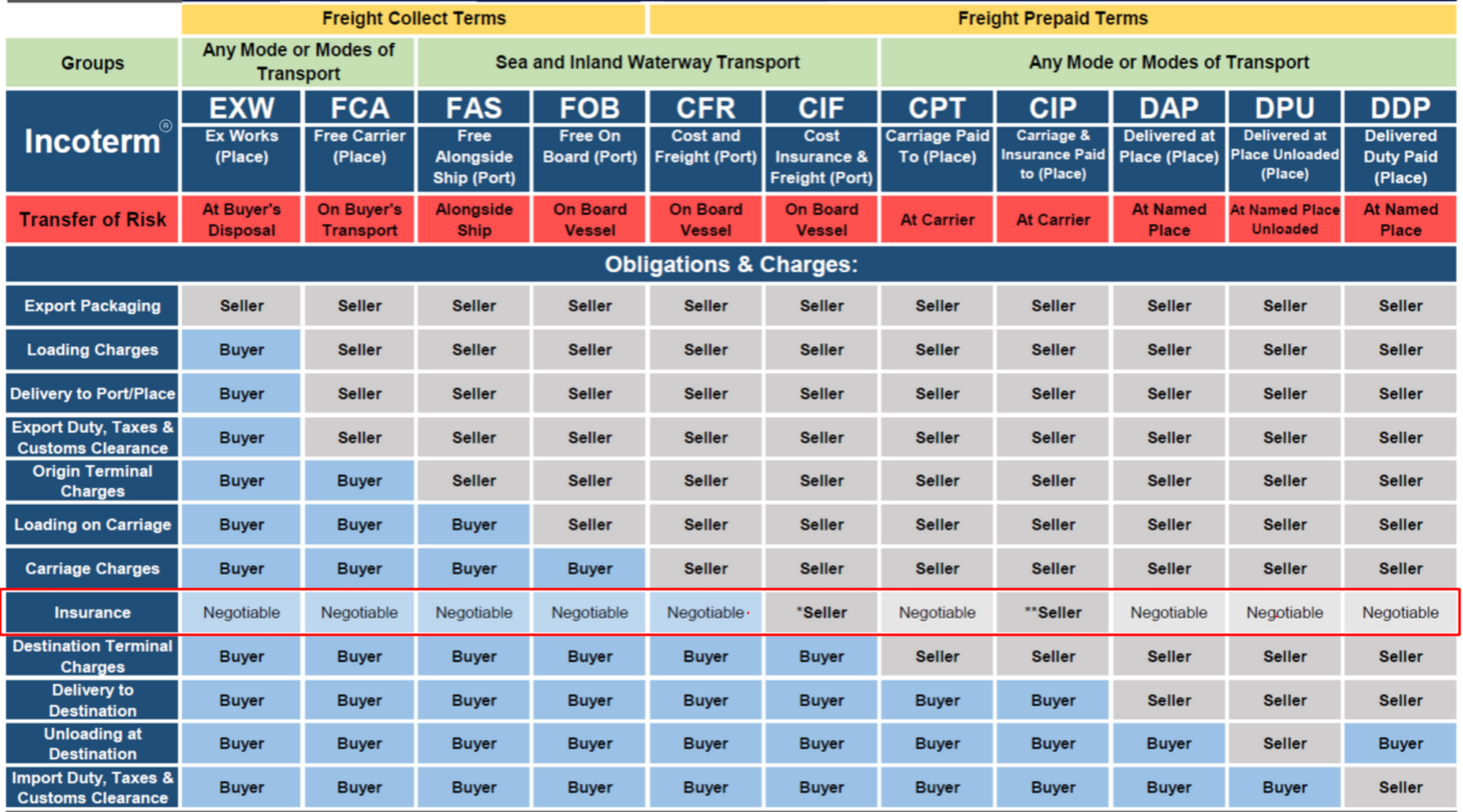Screen dimensions: 1463x812
Task: Select 'On Buyer's Transport' risk cell
Action: 359,219
